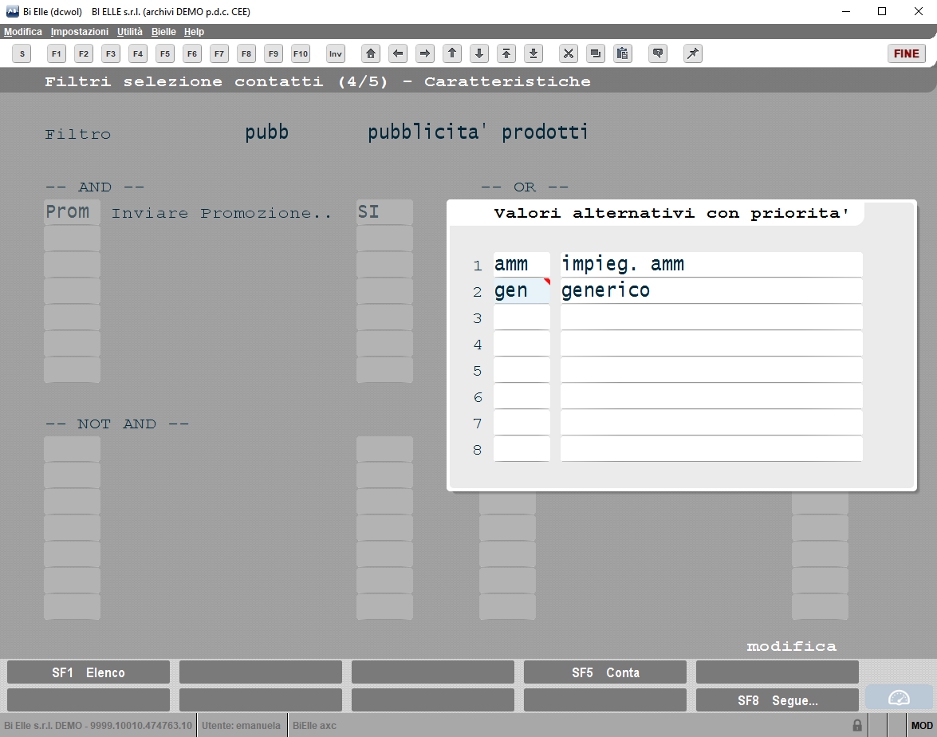The width and height of the screenshot is (937, 737).
Task: Click the F10 toolbar button
Action: (301, 54)
